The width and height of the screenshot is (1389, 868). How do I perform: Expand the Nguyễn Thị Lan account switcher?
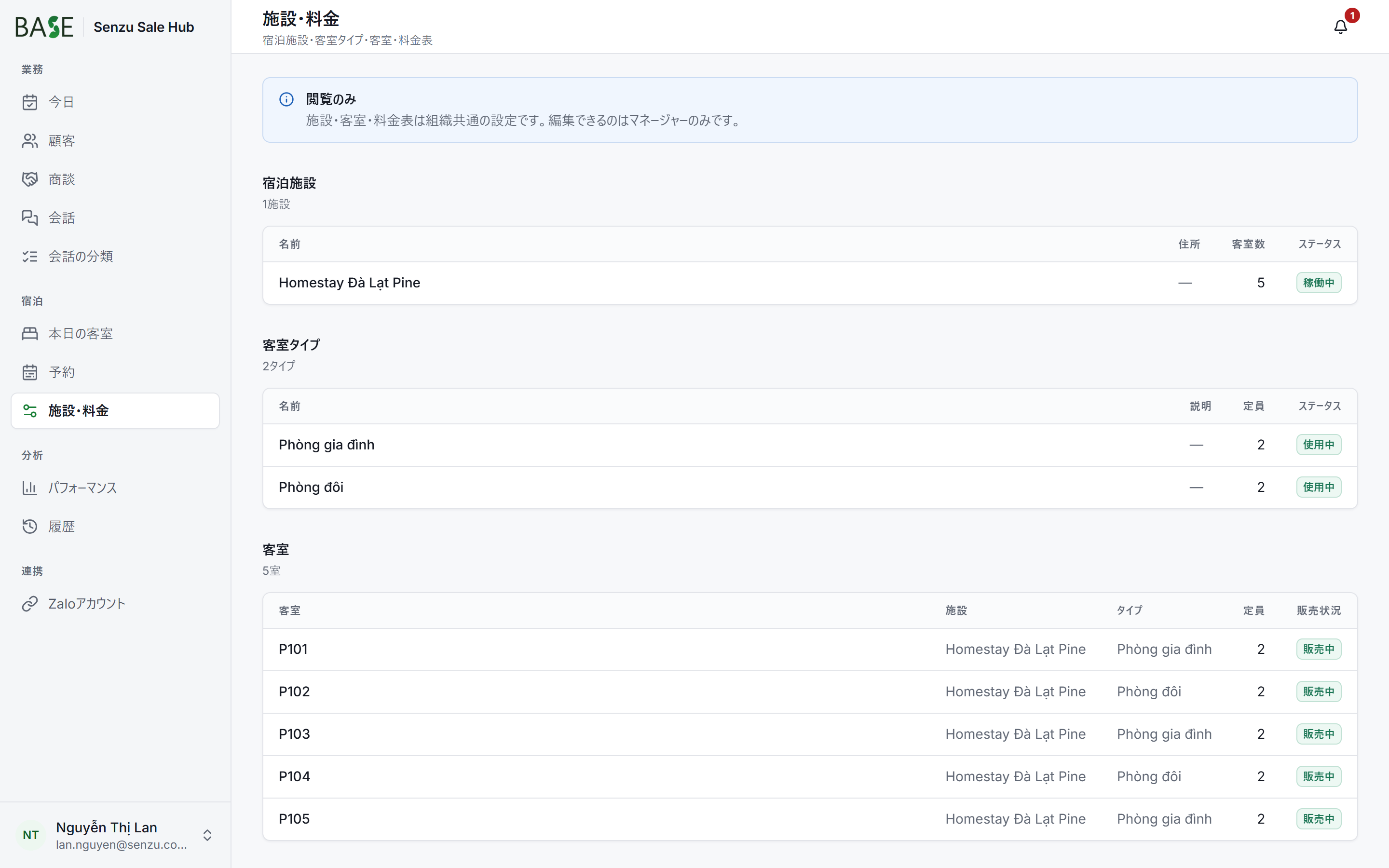tap(207, 835)
